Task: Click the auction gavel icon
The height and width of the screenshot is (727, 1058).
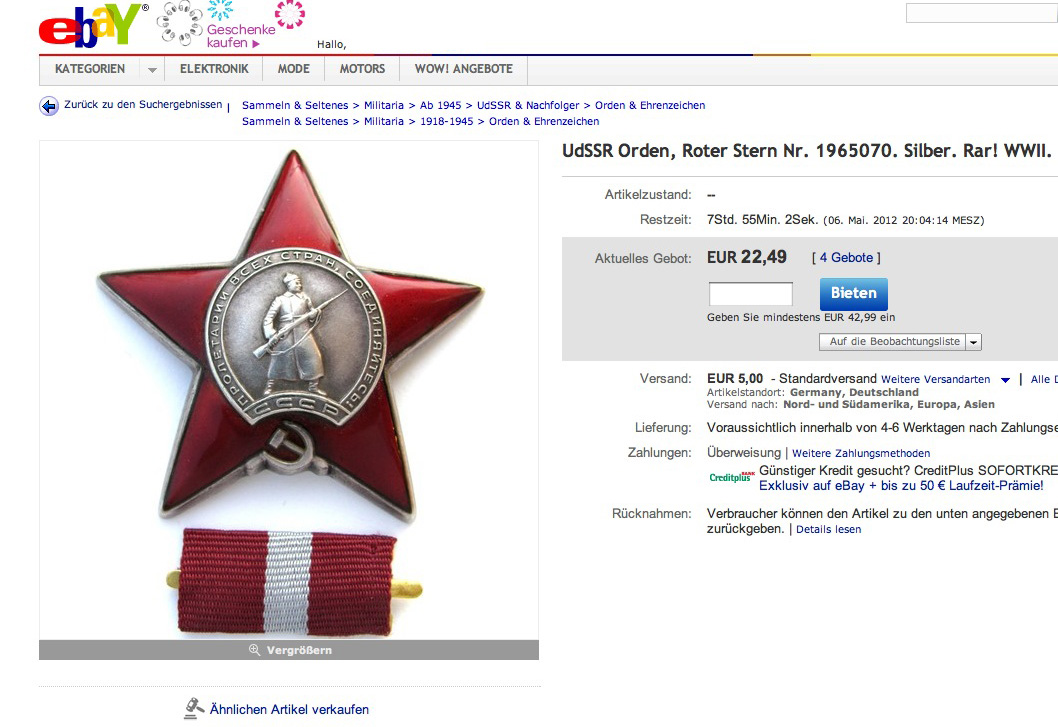Action: pos(194,708)
